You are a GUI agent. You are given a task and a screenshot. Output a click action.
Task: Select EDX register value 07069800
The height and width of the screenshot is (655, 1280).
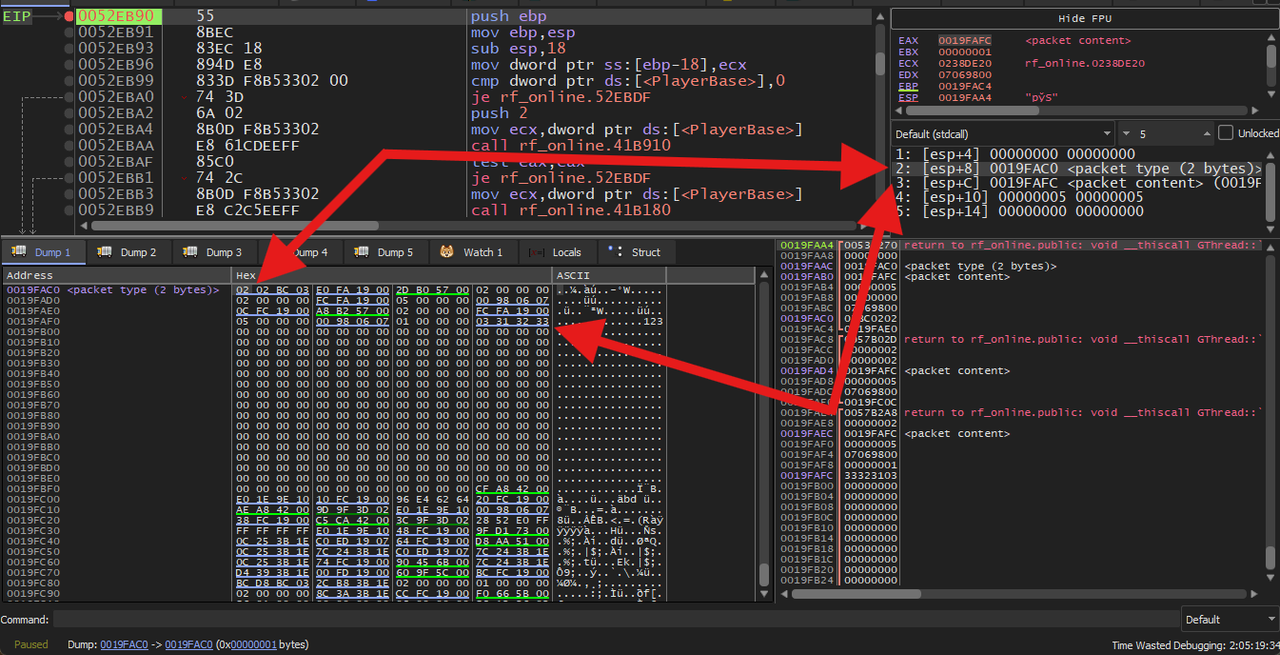point(964,75)
